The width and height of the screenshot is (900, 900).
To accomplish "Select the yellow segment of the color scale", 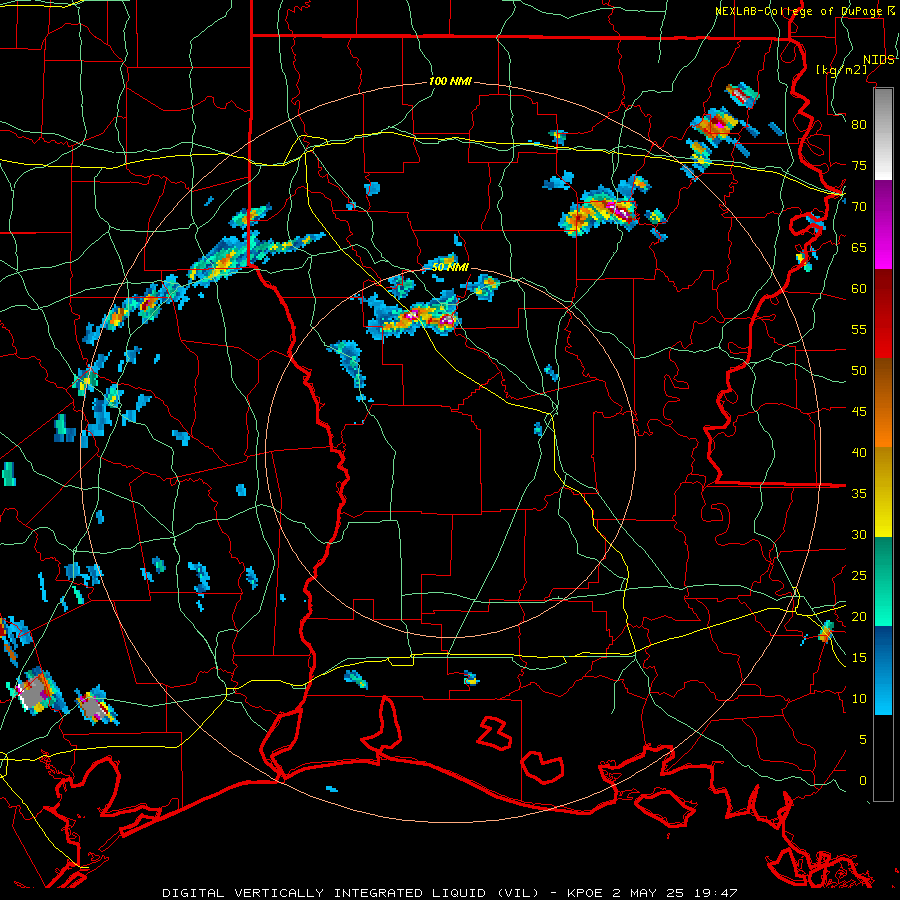I will (884, 492).
